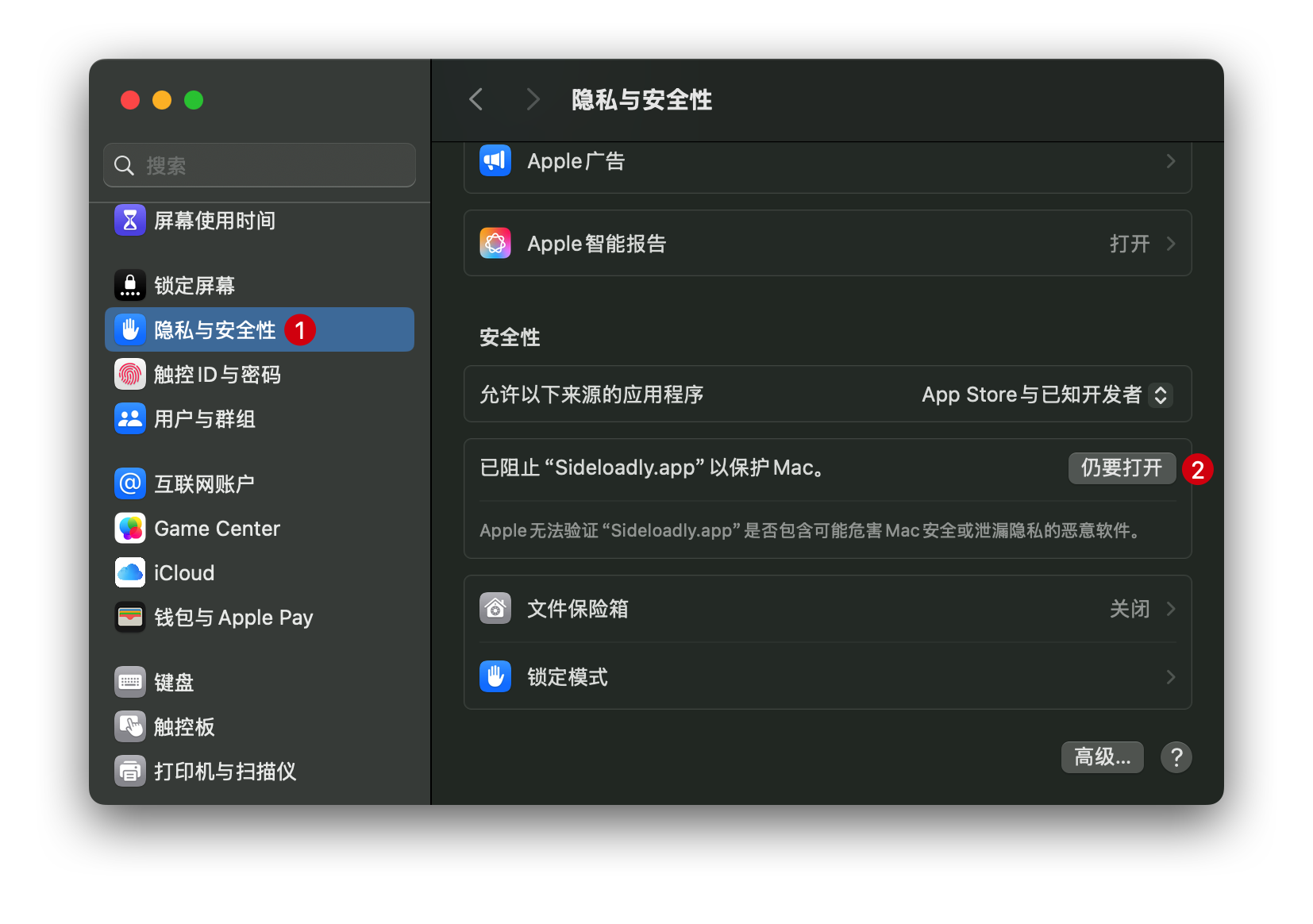Viewport: 1313px width, 924px height.
Task: Open iCloud settings label
Action: point(184,573)
